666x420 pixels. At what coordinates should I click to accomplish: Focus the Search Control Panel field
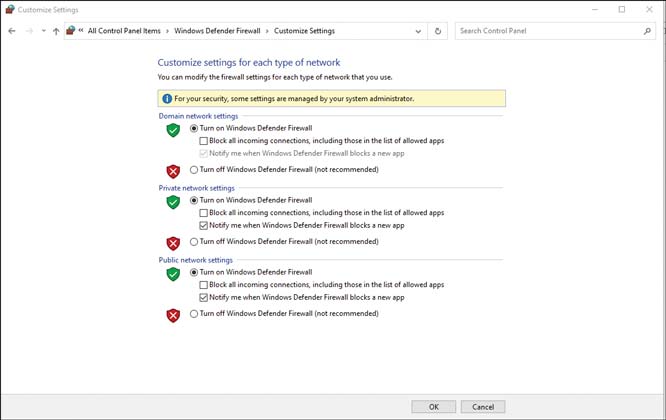[555, 31]
